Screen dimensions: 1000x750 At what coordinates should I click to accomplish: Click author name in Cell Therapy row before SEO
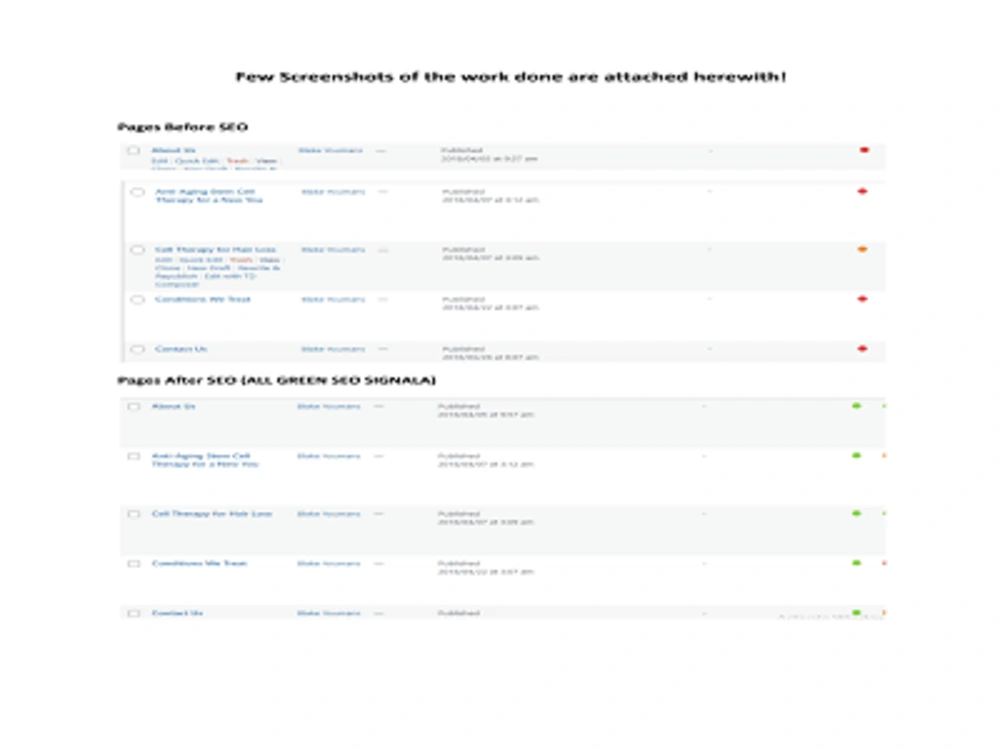pos(333,249)
